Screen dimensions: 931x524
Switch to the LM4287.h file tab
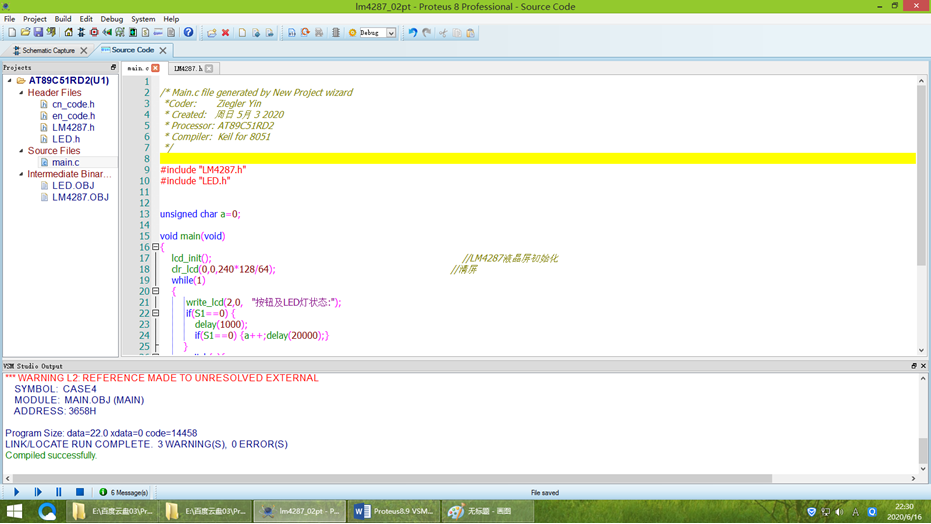pos(188,68)
